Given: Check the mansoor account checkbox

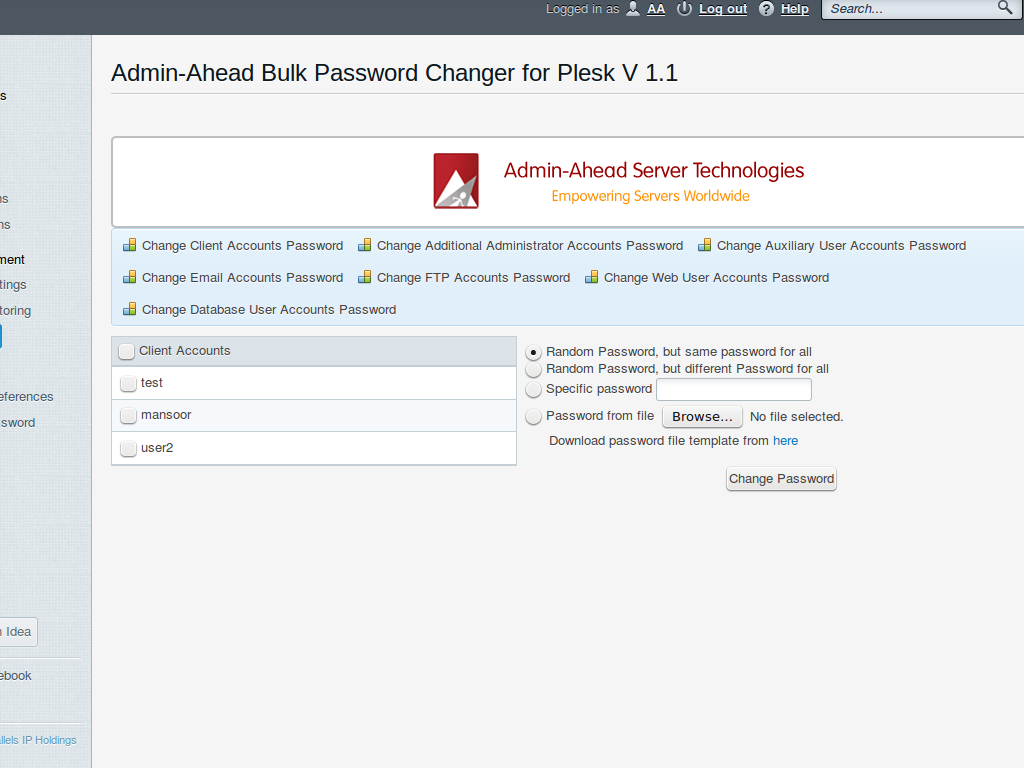Looking at the screenshot, I should pyautogui.click(x=128, y=415).
